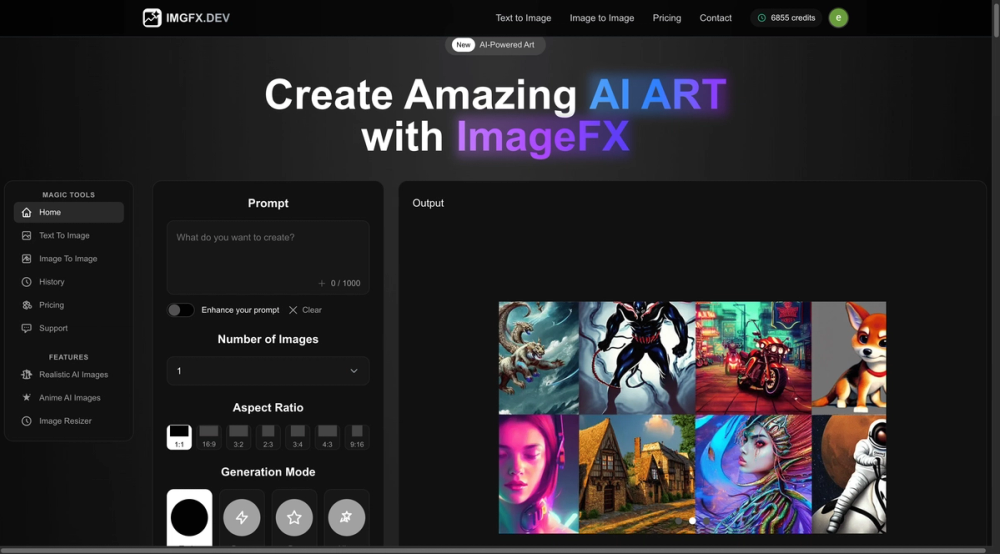The width and height of the screenshot is (1000, 554).
Task: Select the 3:2 aspect ratio
Action: 239,437
